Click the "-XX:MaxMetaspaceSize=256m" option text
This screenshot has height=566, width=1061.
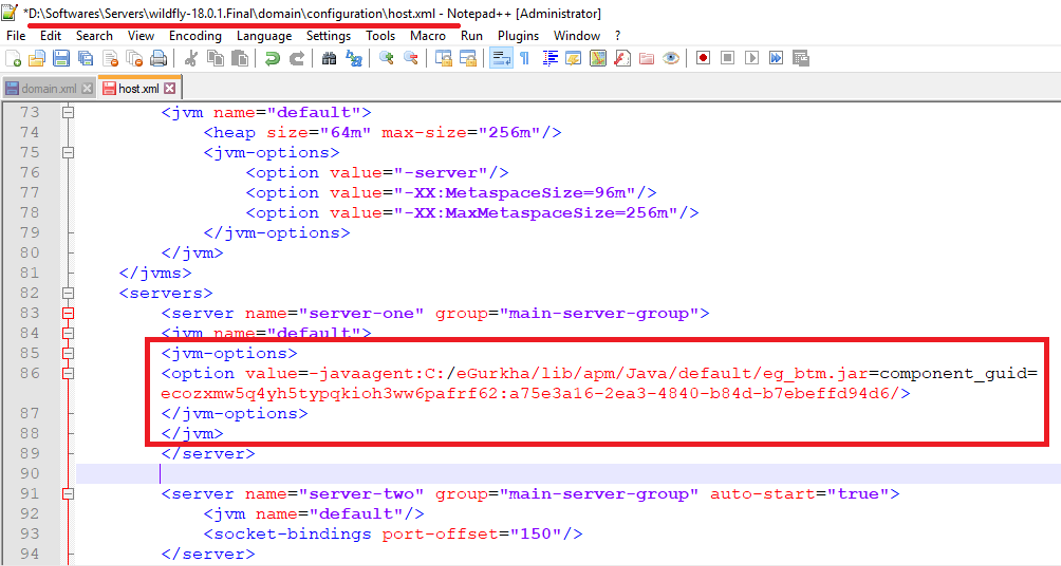(535, 213)
